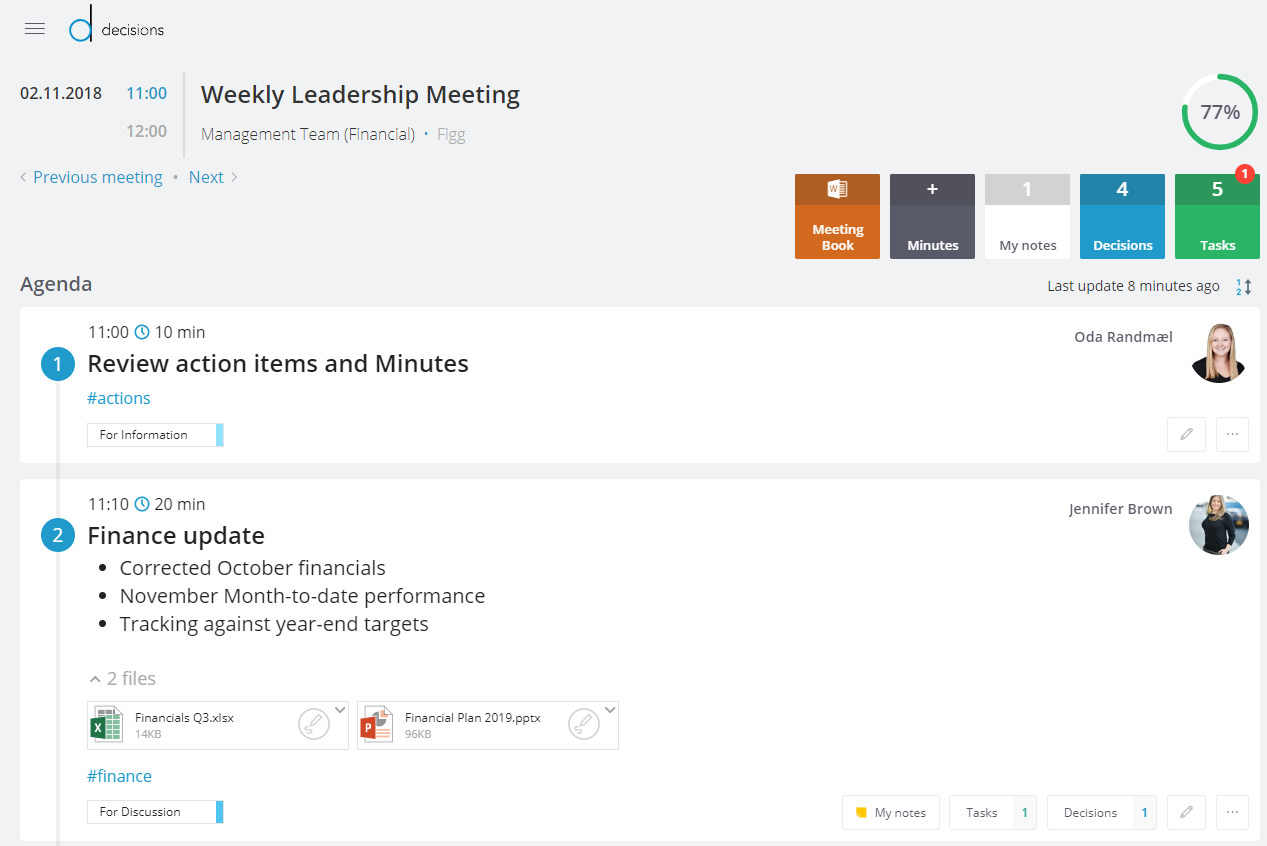Image resolution: width=1267 pixels, height=846 pixels.
Task: Click the annotate icon on Financial Plan 2019.pptx
Action: coord(584,724)
